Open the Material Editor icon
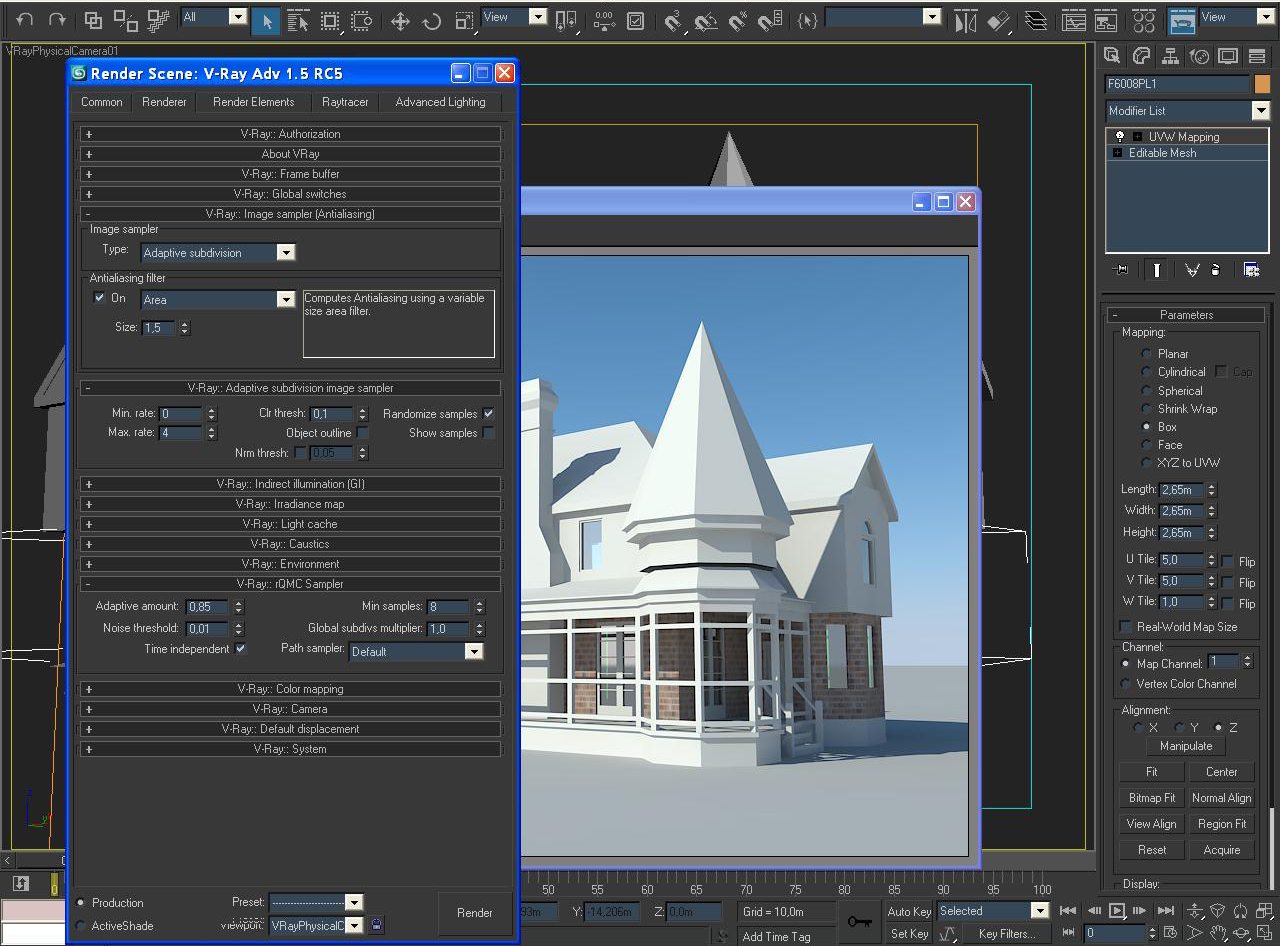1280x946 pixels. click(x=1145, y=21)
